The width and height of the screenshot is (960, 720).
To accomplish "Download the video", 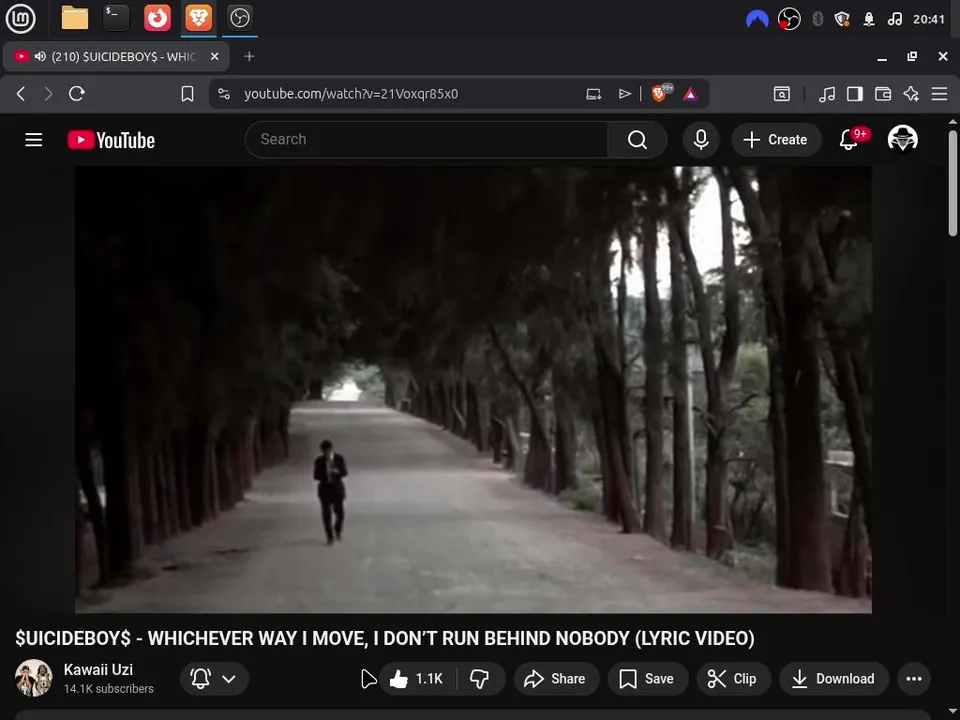I will (x=834, y=678).
